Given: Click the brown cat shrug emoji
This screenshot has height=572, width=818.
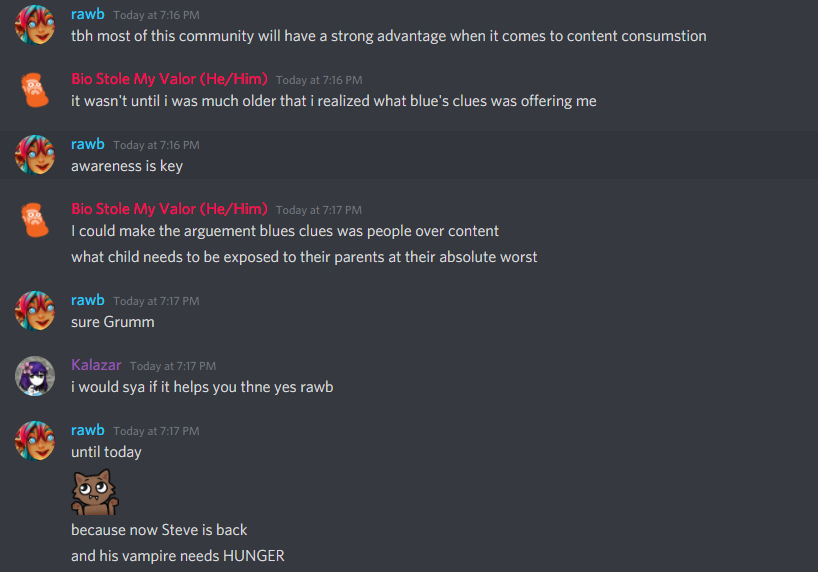Looking at the screenshot, I should click(x=95, y=492).
